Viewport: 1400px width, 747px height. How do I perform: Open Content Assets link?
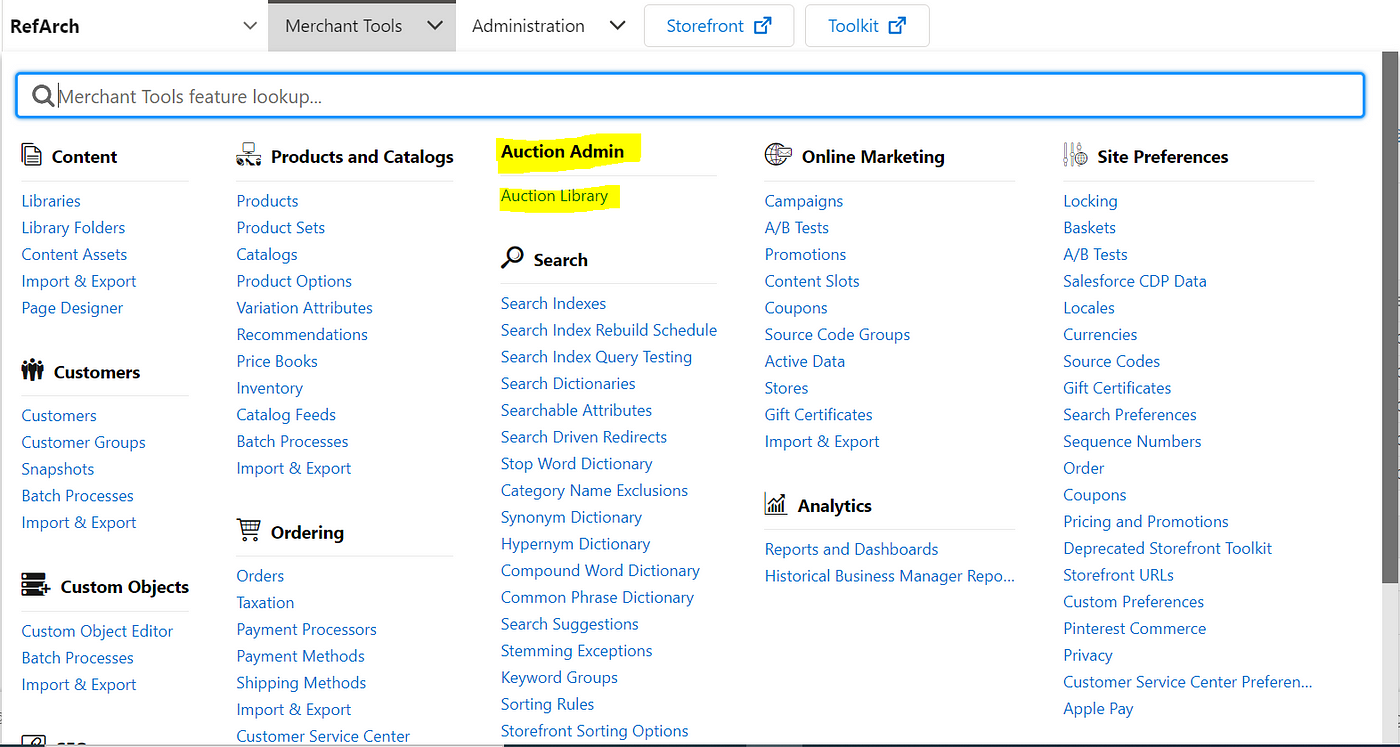point(74,255)
